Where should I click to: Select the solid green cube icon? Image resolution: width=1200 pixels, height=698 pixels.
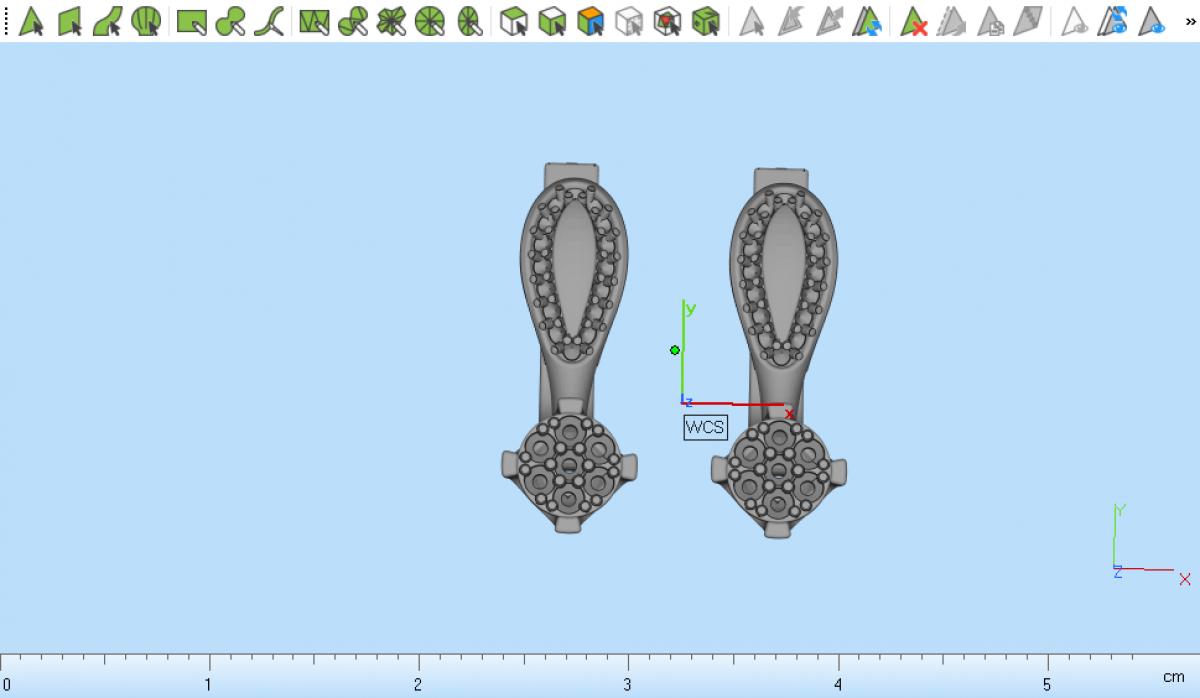(706, 21)
